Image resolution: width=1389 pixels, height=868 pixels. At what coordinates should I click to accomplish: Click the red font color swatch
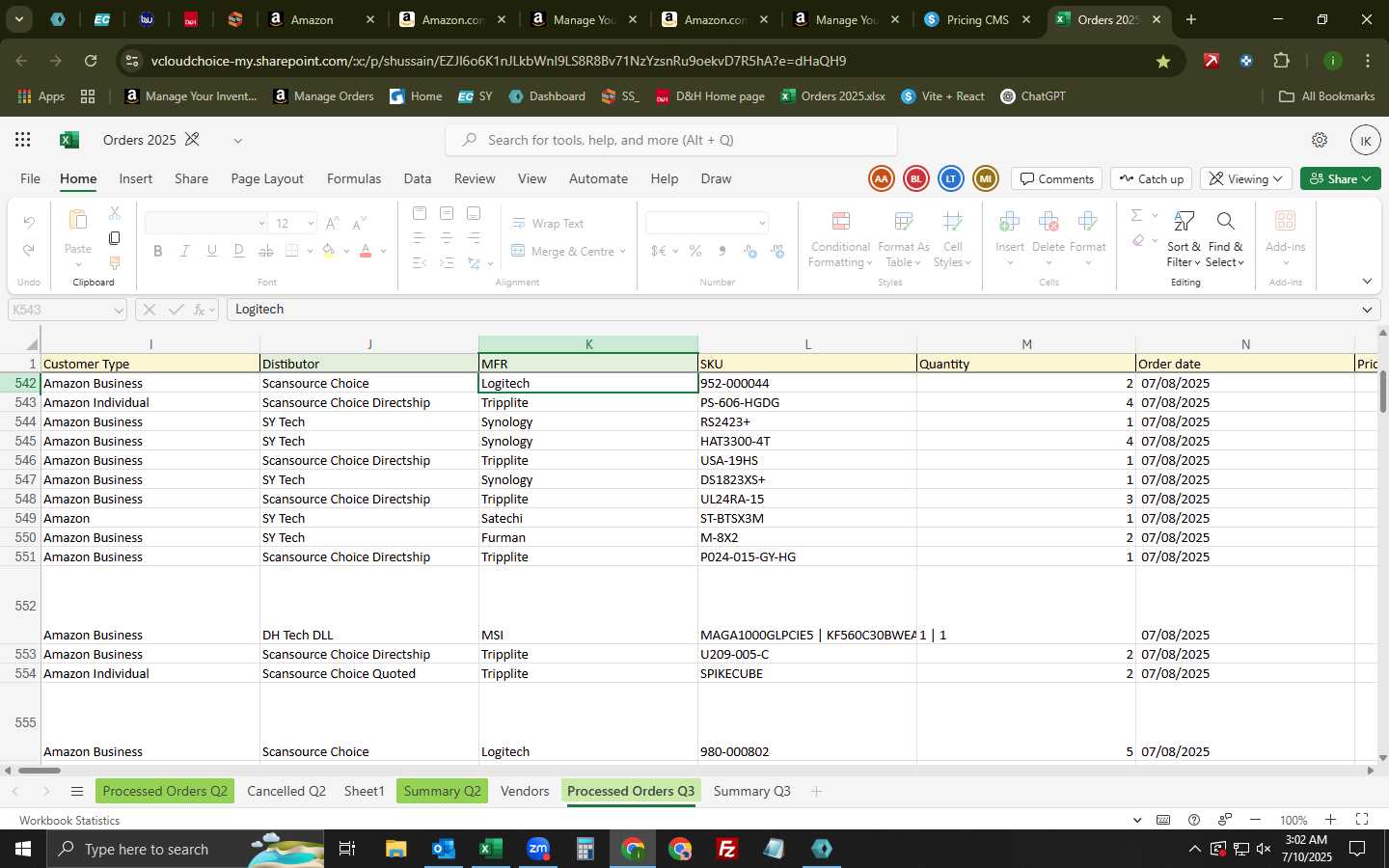point(366,251)
